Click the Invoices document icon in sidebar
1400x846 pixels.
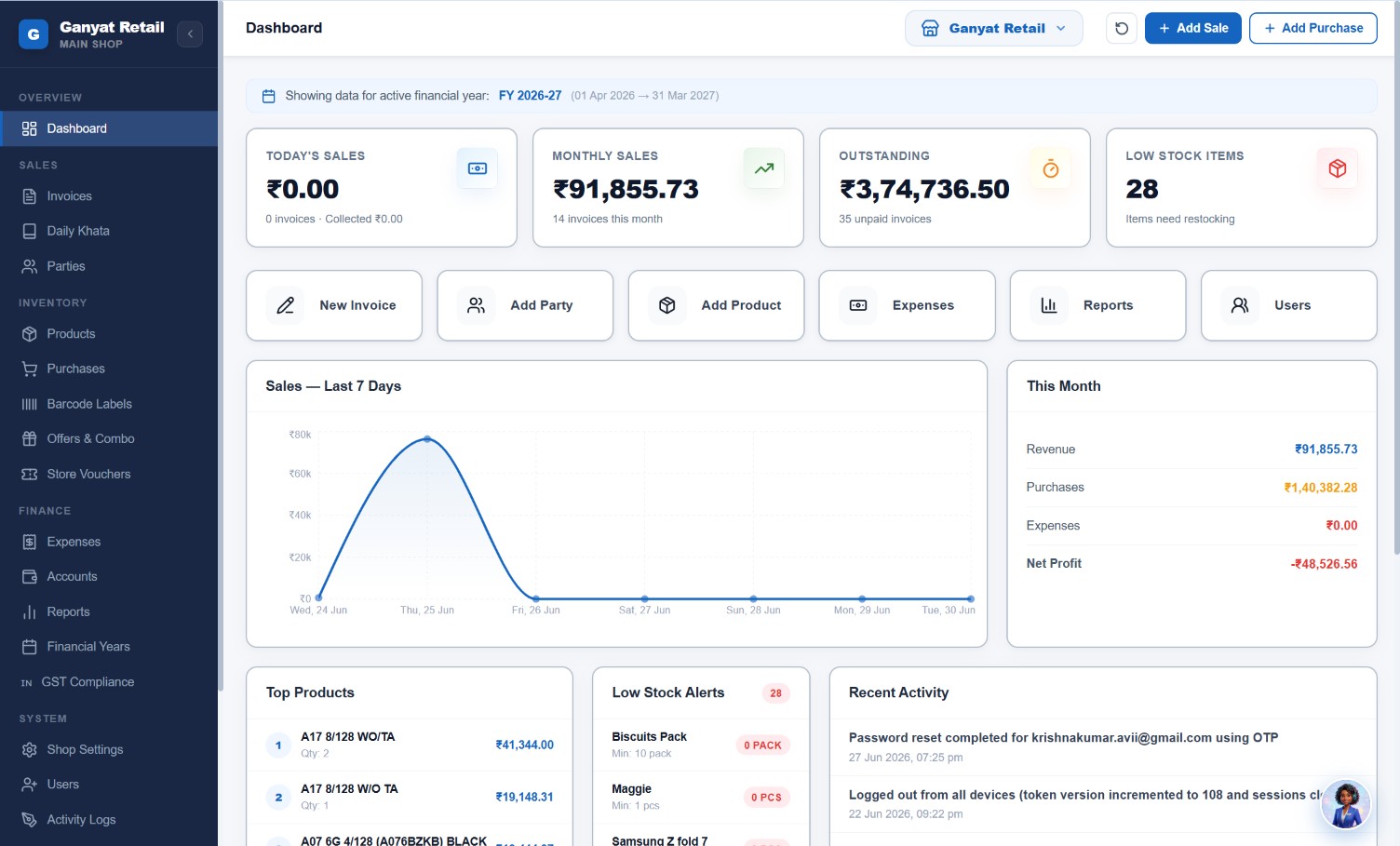(30, 196)
